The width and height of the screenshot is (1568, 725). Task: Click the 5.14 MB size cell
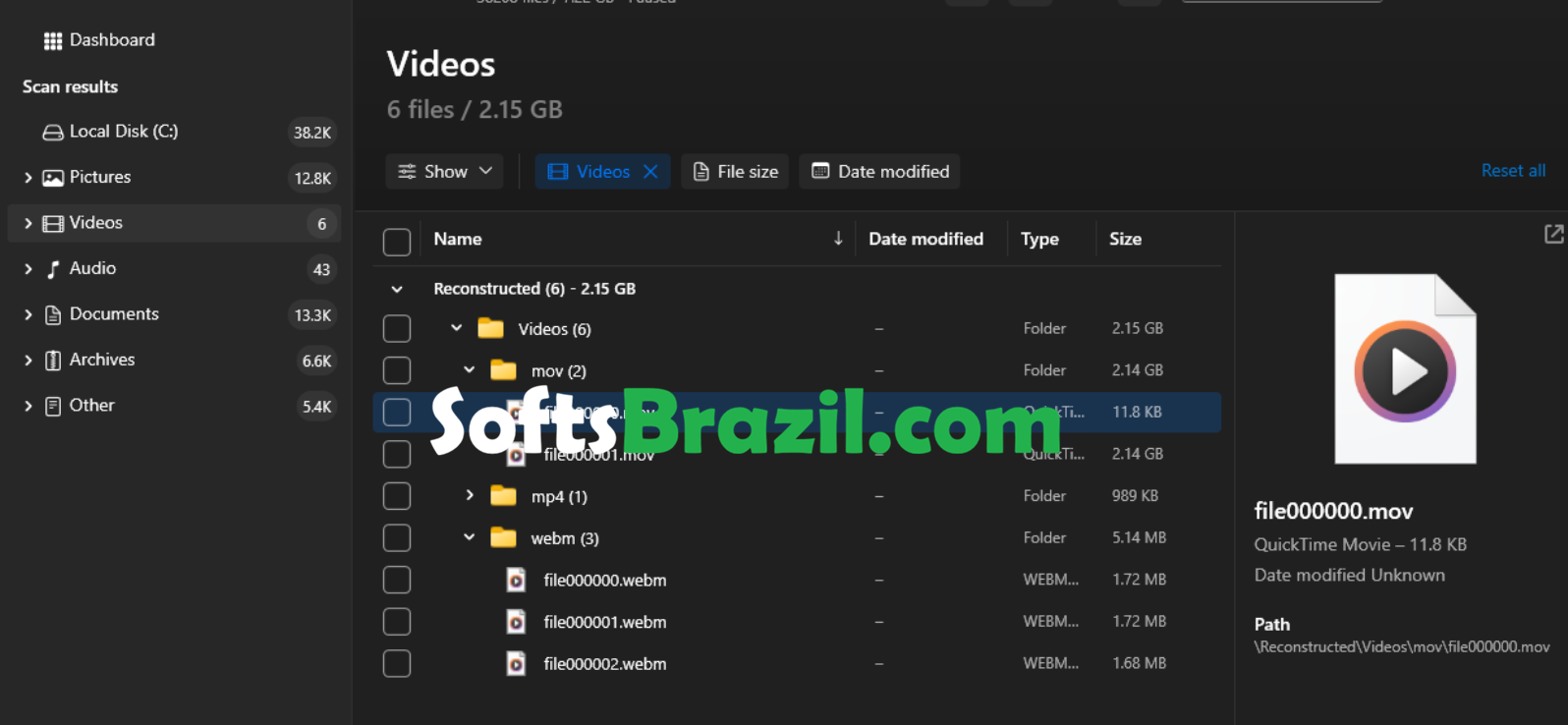coord(1139,537)
